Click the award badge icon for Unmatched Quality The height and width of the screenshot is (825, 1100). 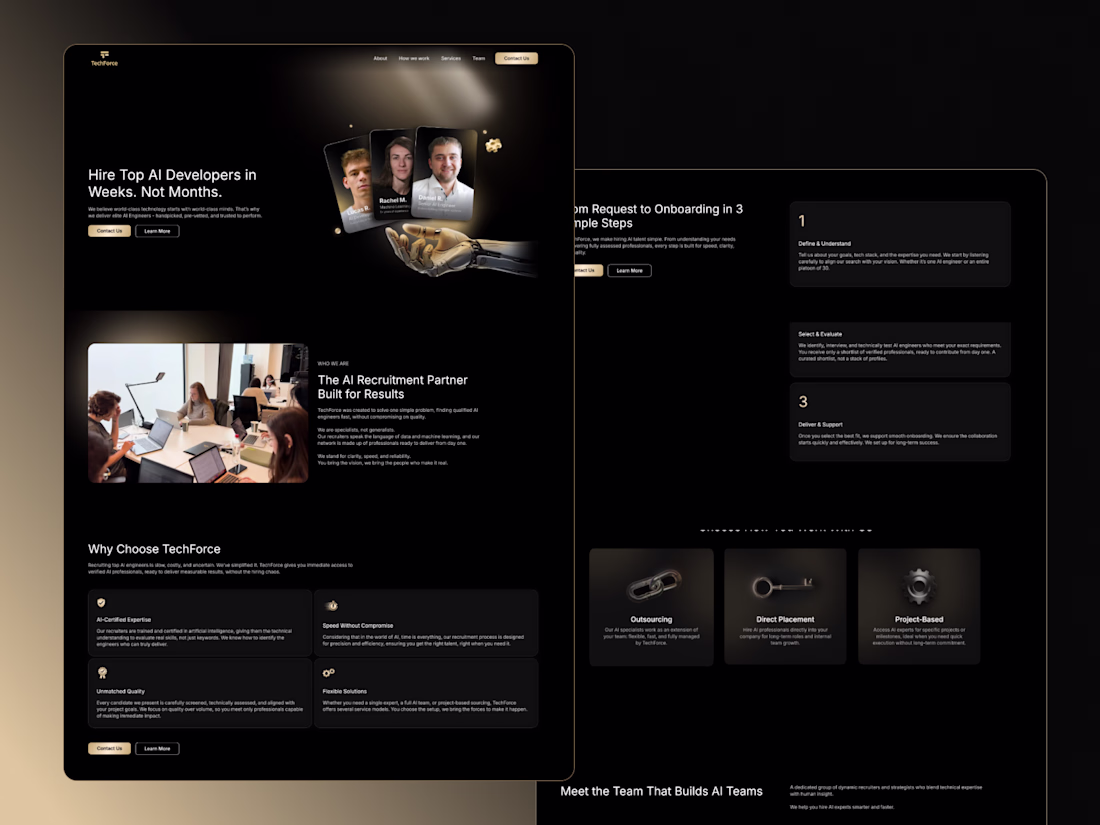click(102, 673)
